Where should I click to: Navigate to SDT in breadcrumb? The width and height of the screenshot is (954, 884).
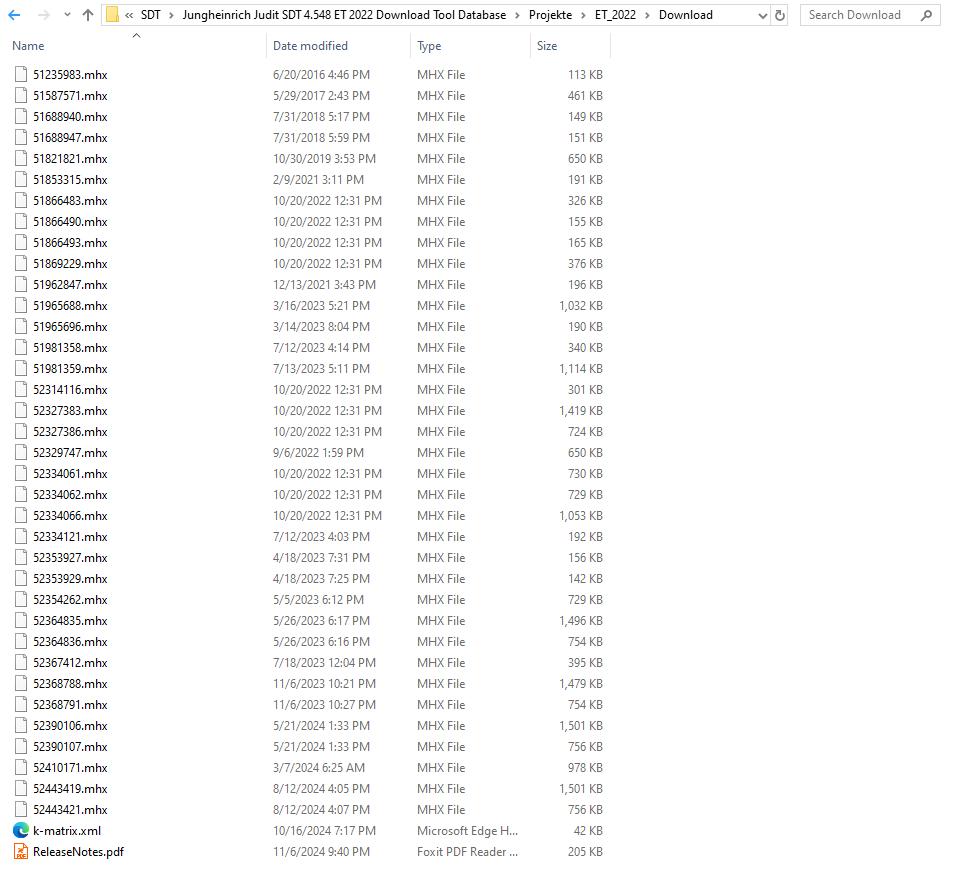pos(150,15)
